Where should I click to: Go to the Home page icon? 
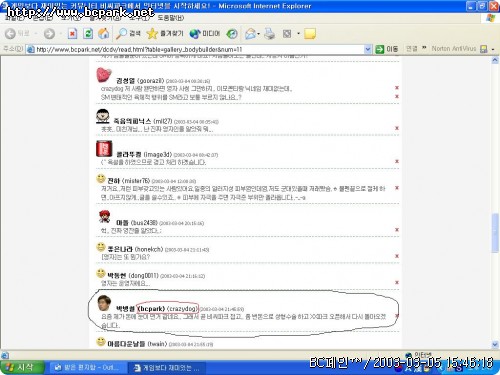pyautogui.click(x=104, y=33)
